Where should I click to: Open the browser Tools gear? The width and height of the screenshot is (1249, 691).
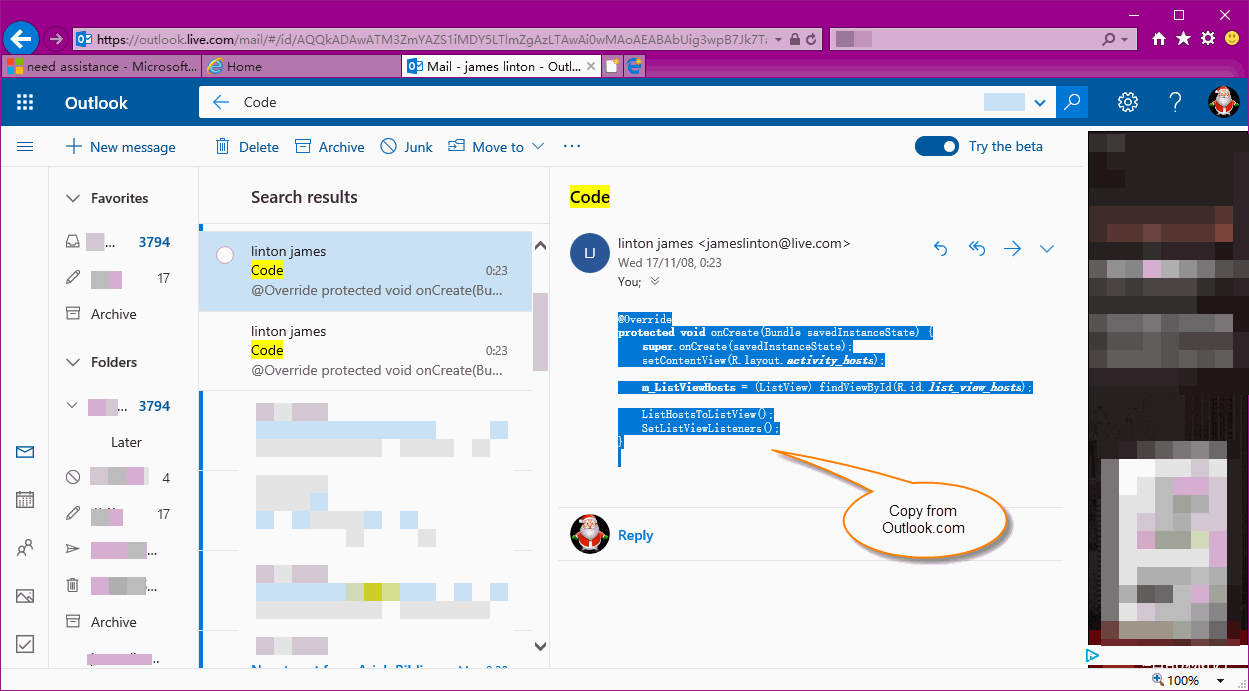point(1207,39)
